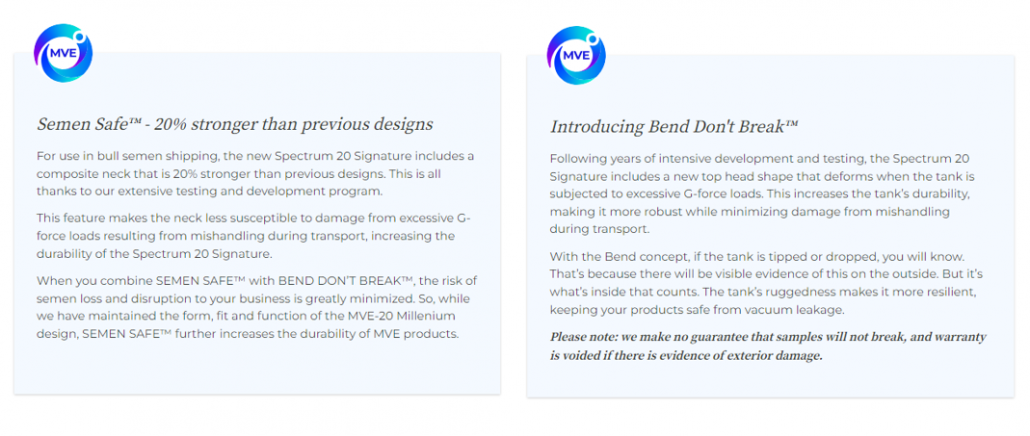Viewport: 1030px width, 436px height.
Task: Click the MVE logo on Semen Safe card
Action: pyautogui.click(x=63, y=53)
